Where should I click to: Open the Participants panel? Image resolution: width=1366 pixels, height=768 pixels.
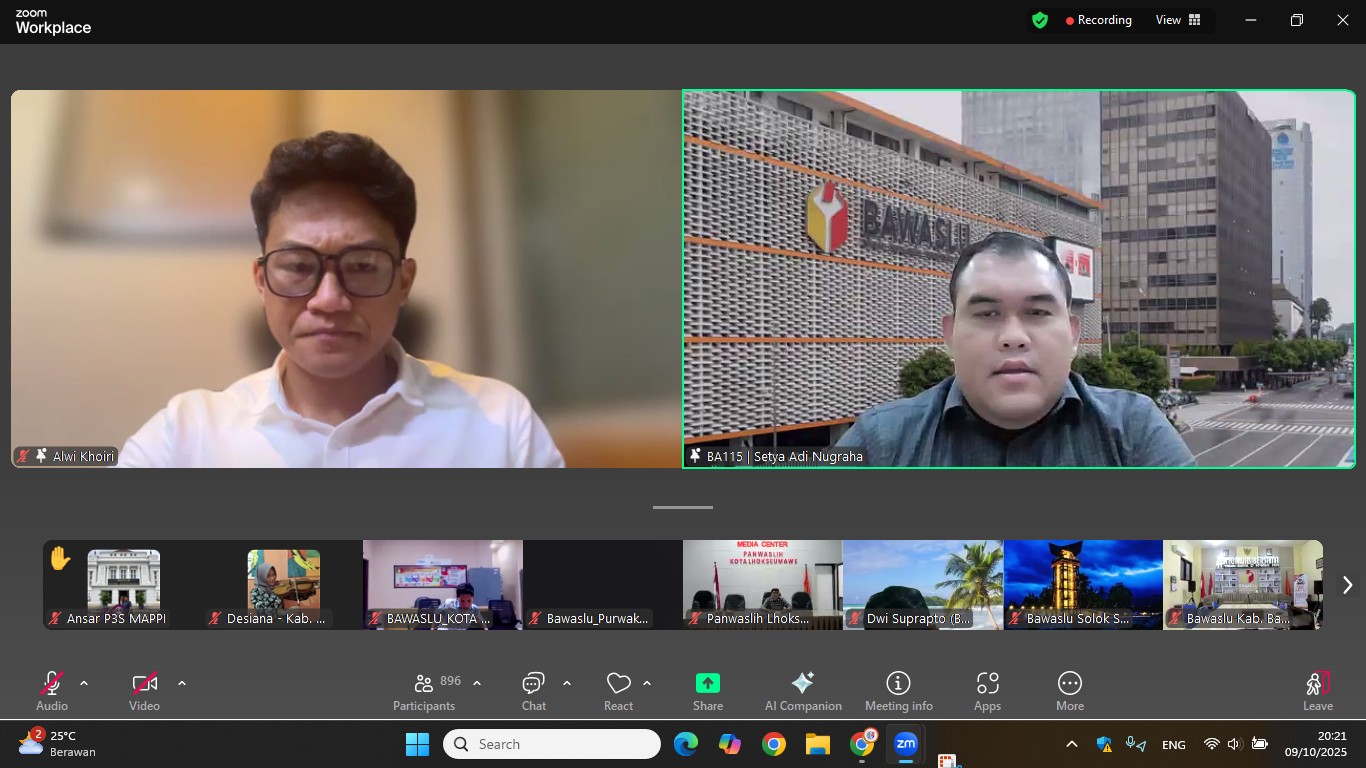(424, 691)
